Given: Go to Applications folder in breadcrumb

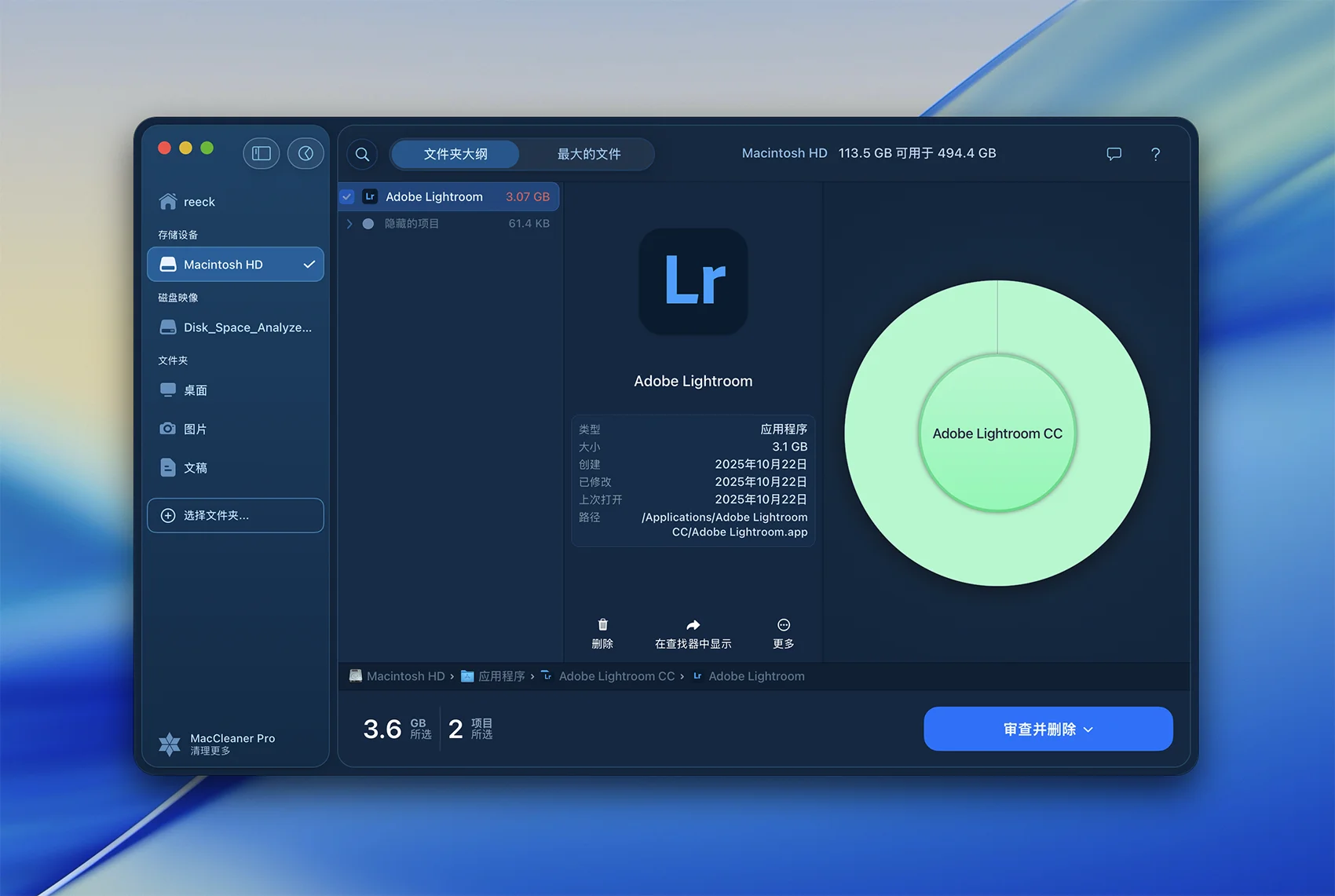Looking at the screenshot, I should pyautogui.click(x=500, y=676).
